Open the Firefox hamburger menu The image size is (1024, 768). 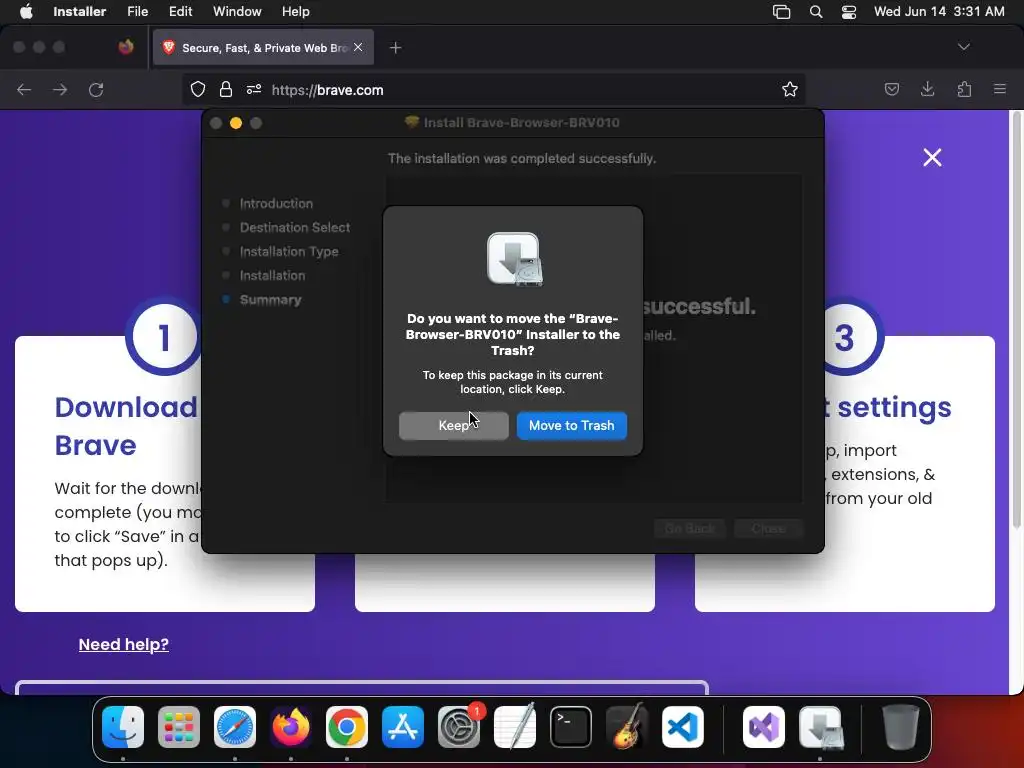[x=1000, y=89]
